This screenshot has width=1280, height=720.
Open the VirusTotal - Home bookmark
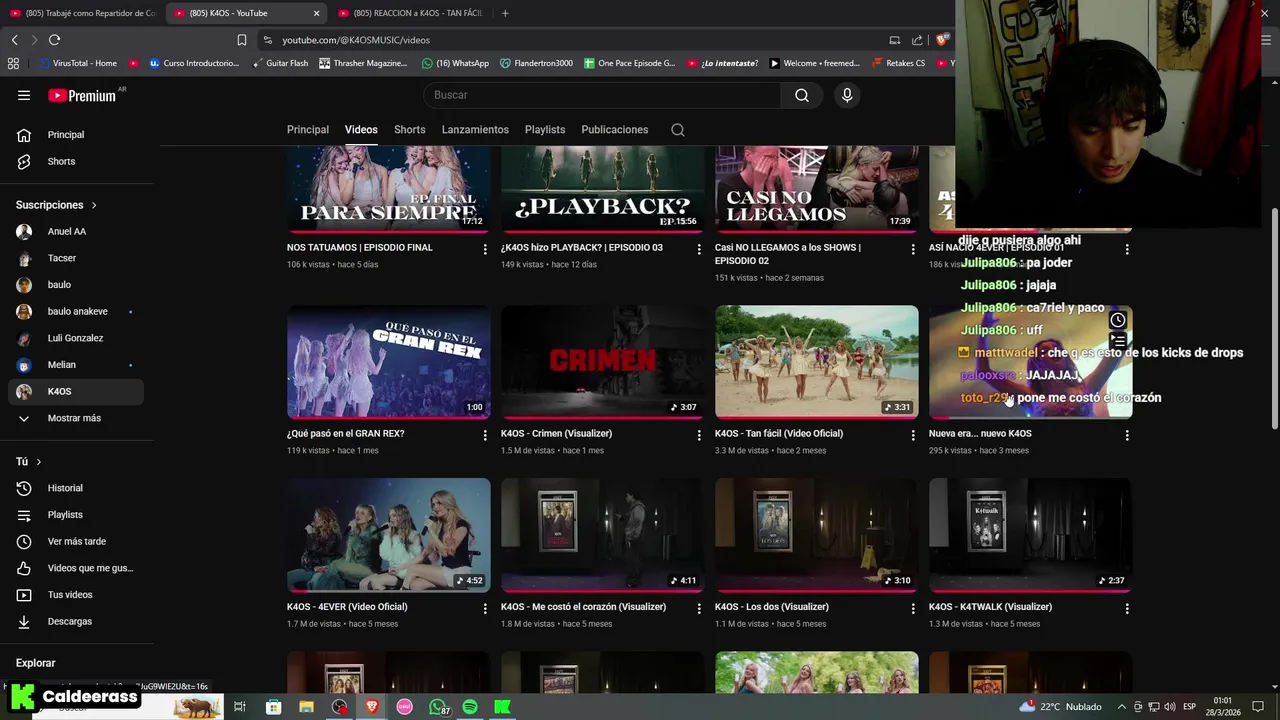click(78, 63)
